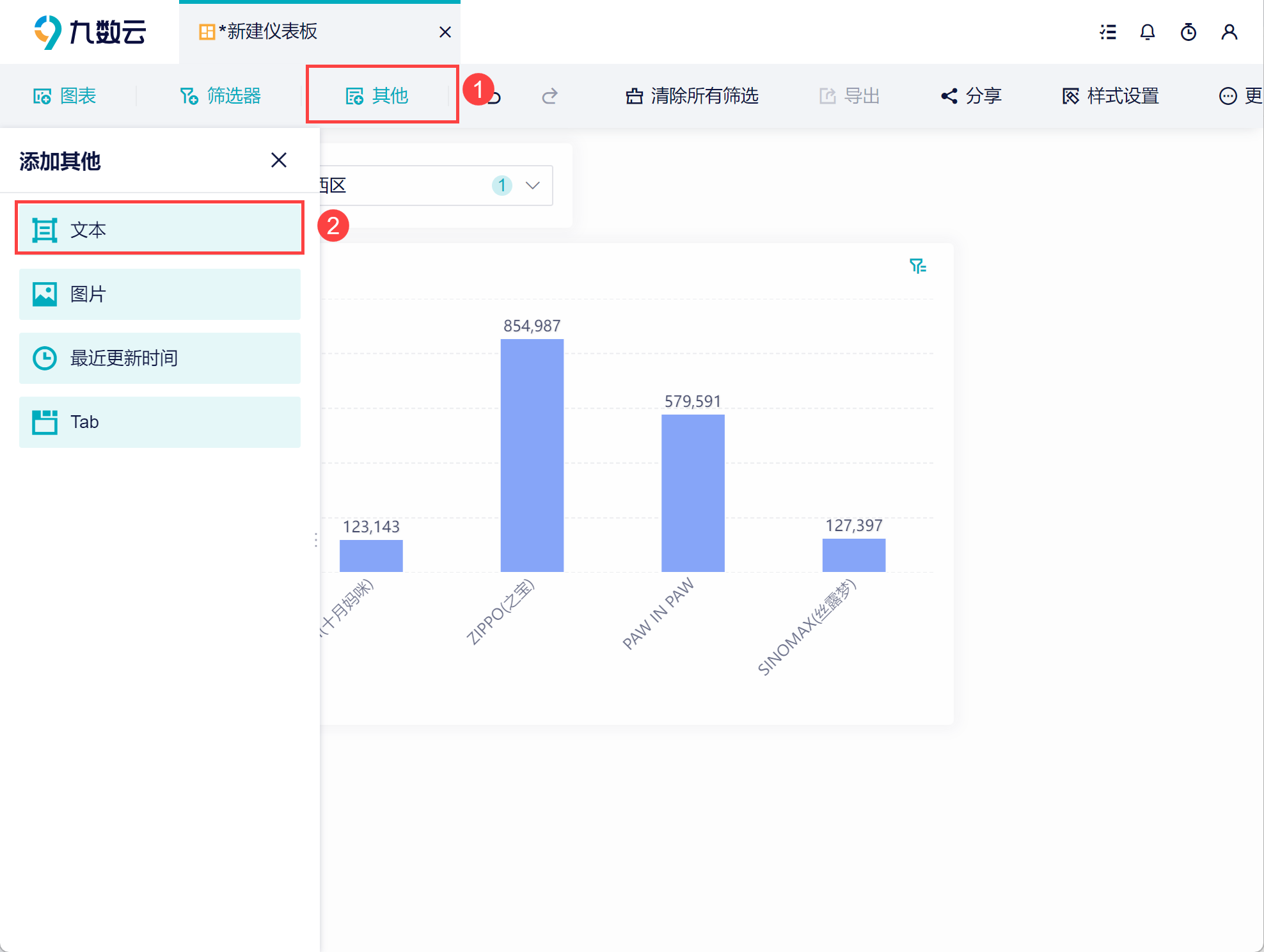Open the task list icon
The width and height of the screenshot is (1264, 952).
coord(1108,32)
